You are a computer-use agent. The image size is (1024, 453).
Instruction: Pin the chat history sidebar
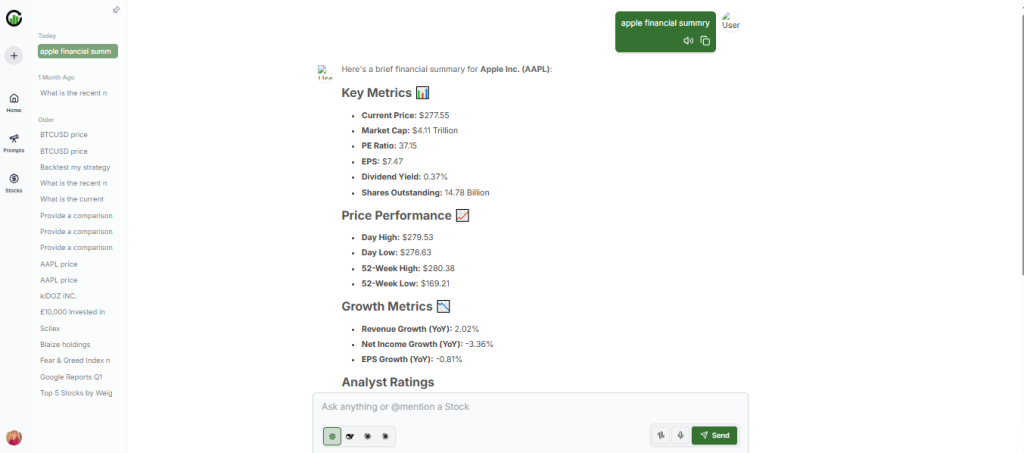click(116, 9)
